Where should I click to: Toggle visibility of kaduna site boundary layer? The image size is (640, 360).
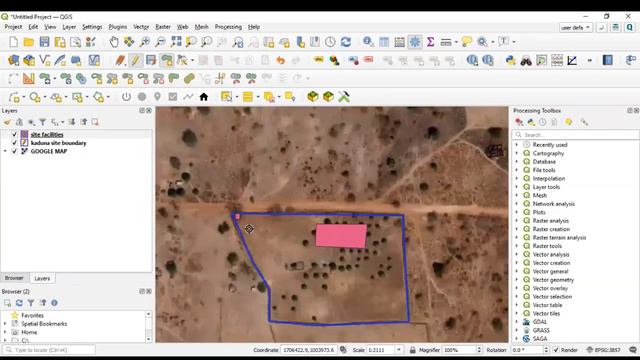15,143
